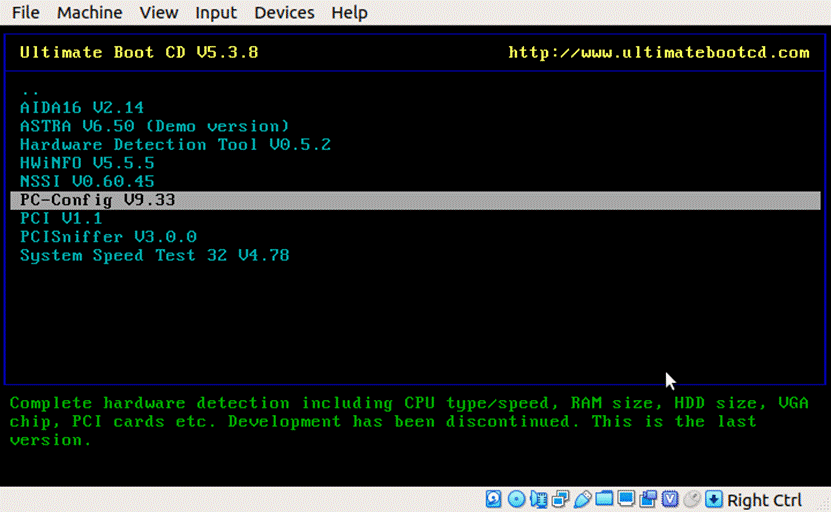Click the virtualization features V icon
The height and width of the screenshot is (512, 831).
point(670,499)
